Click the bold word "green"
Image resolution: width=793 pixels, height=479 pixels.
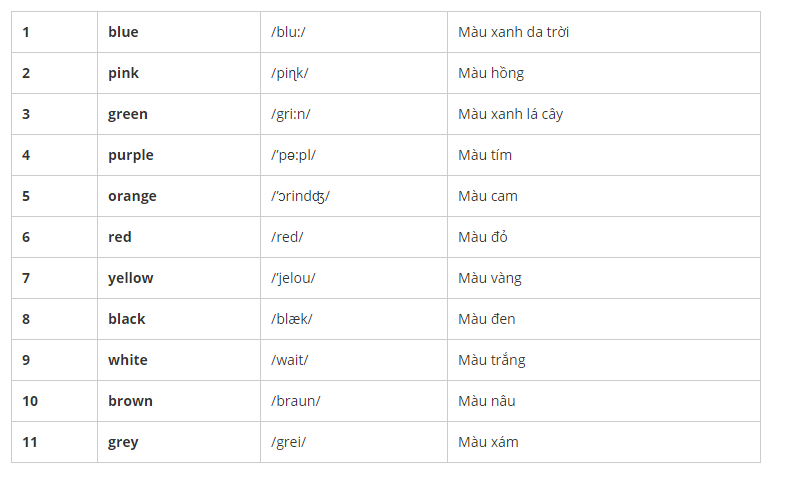[128, 114]
